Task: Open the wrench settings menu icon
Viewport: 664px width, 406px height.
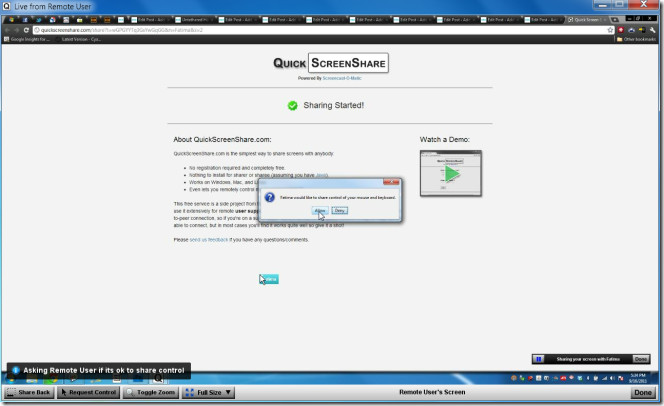Action: click(653, 30)
